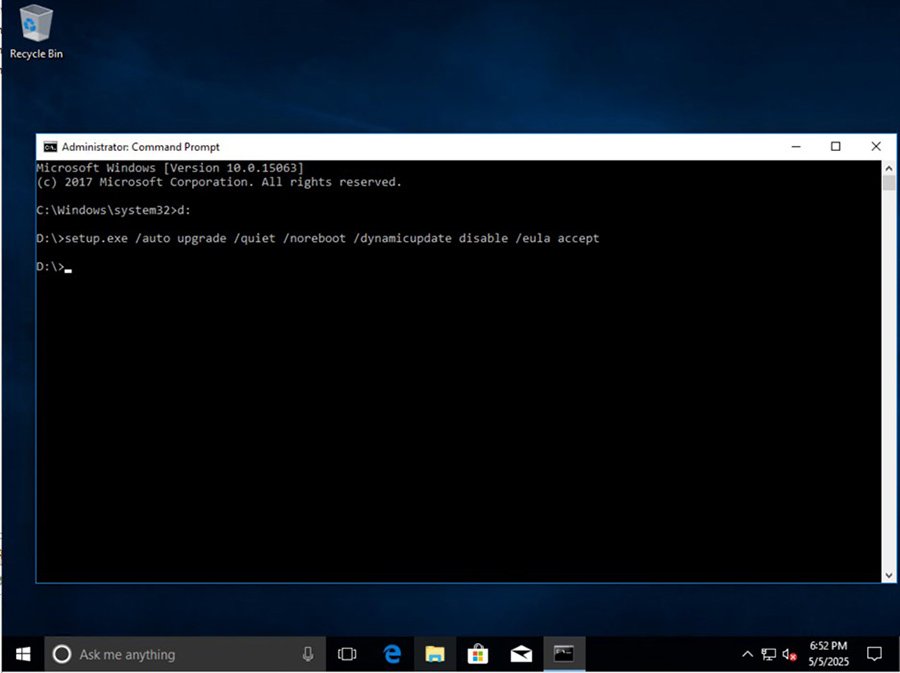Launch Microsoft Edge from the taskbar
The image size is (900, 673).
coord(392,654)
